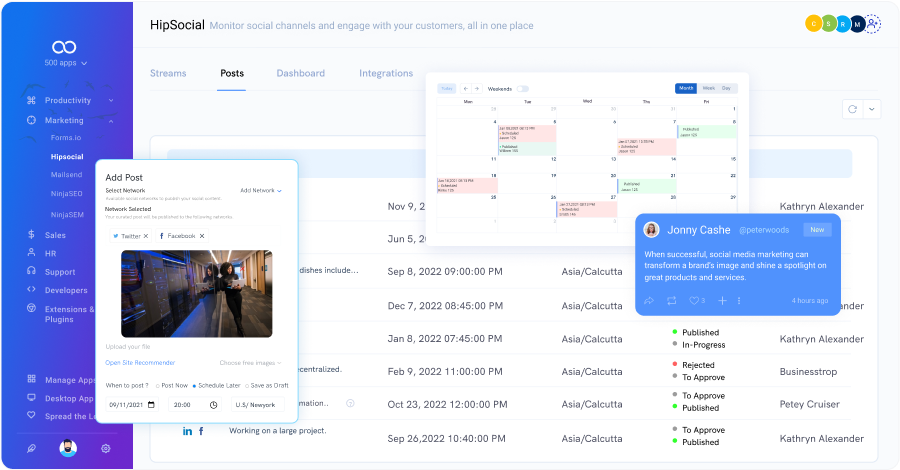Click the plus icon on Jonny Cashe post

click(722, 300)
